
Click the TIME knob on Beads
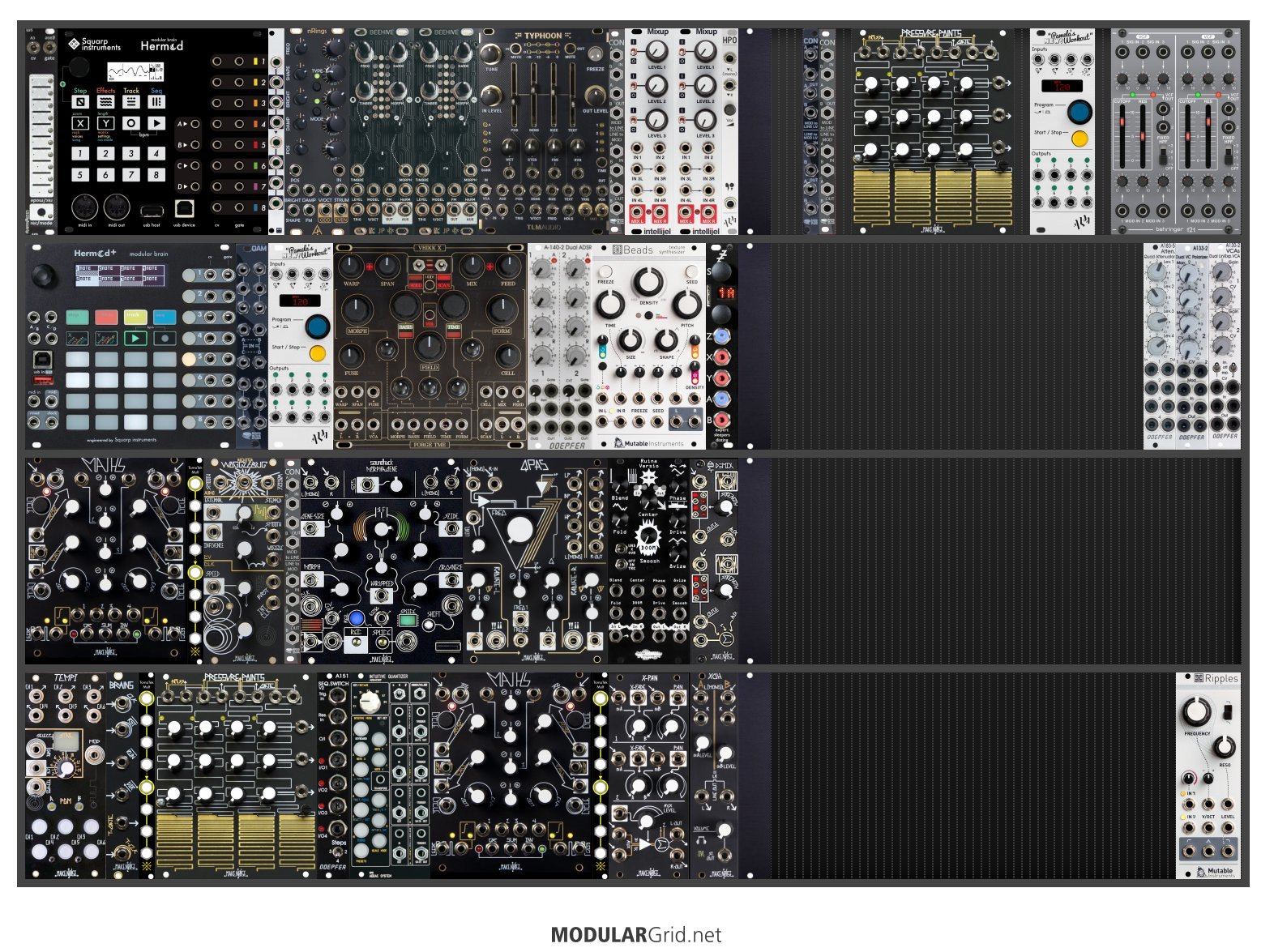coord(610,305)
